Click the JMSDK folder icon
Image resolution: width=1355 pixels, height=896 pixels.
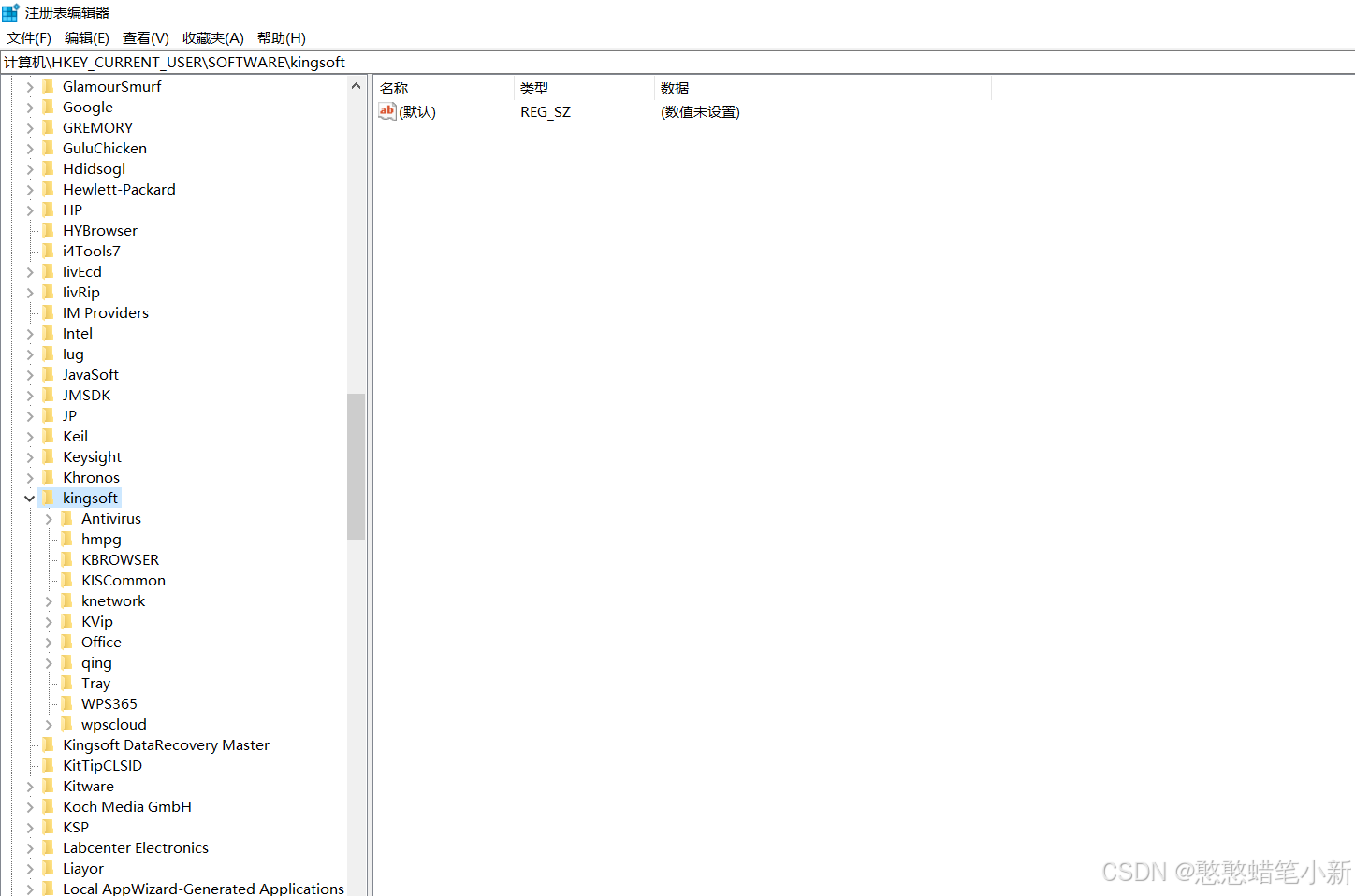49,395
